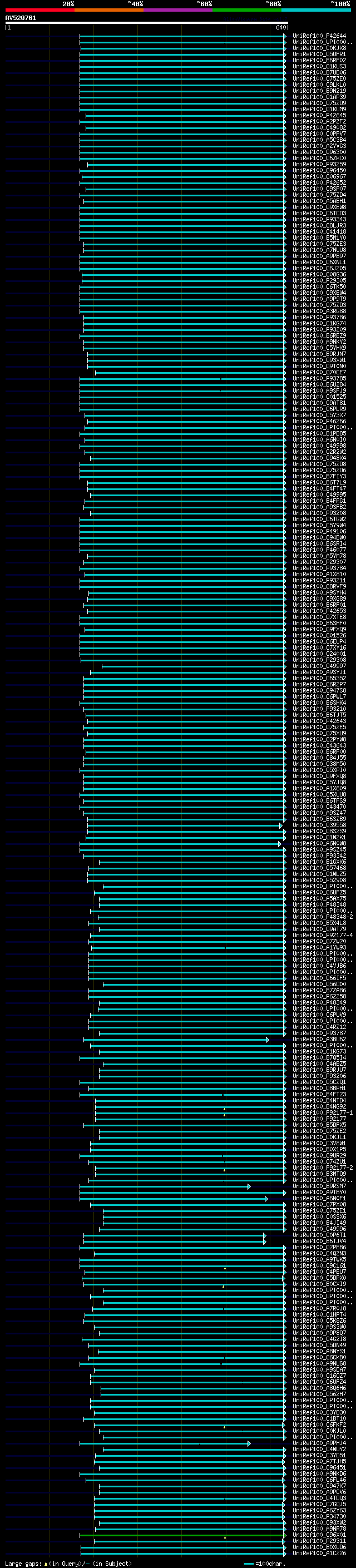Click the white query sequence bar
This screenshot has height=1568, width=356.
point(147,23)
